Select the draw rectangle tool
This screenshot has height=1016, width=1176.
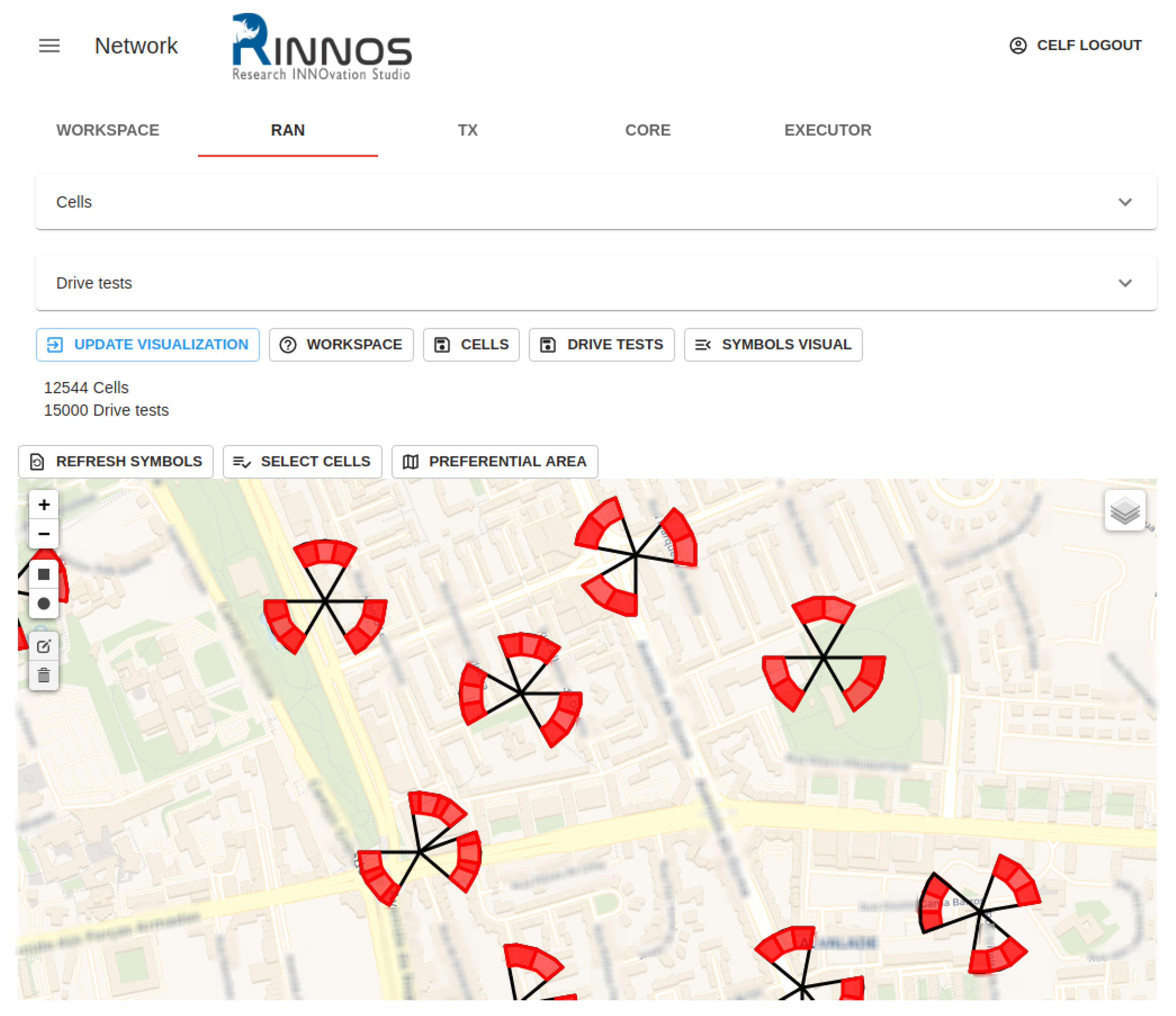click(44, 574)
